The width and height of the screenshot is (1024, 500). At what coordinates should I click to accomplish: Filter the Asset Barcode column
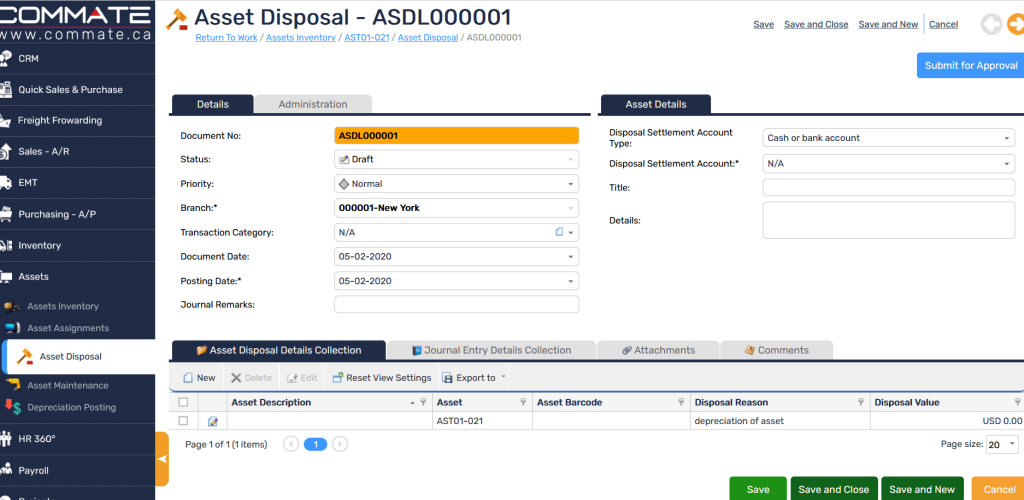pos(680,403)
